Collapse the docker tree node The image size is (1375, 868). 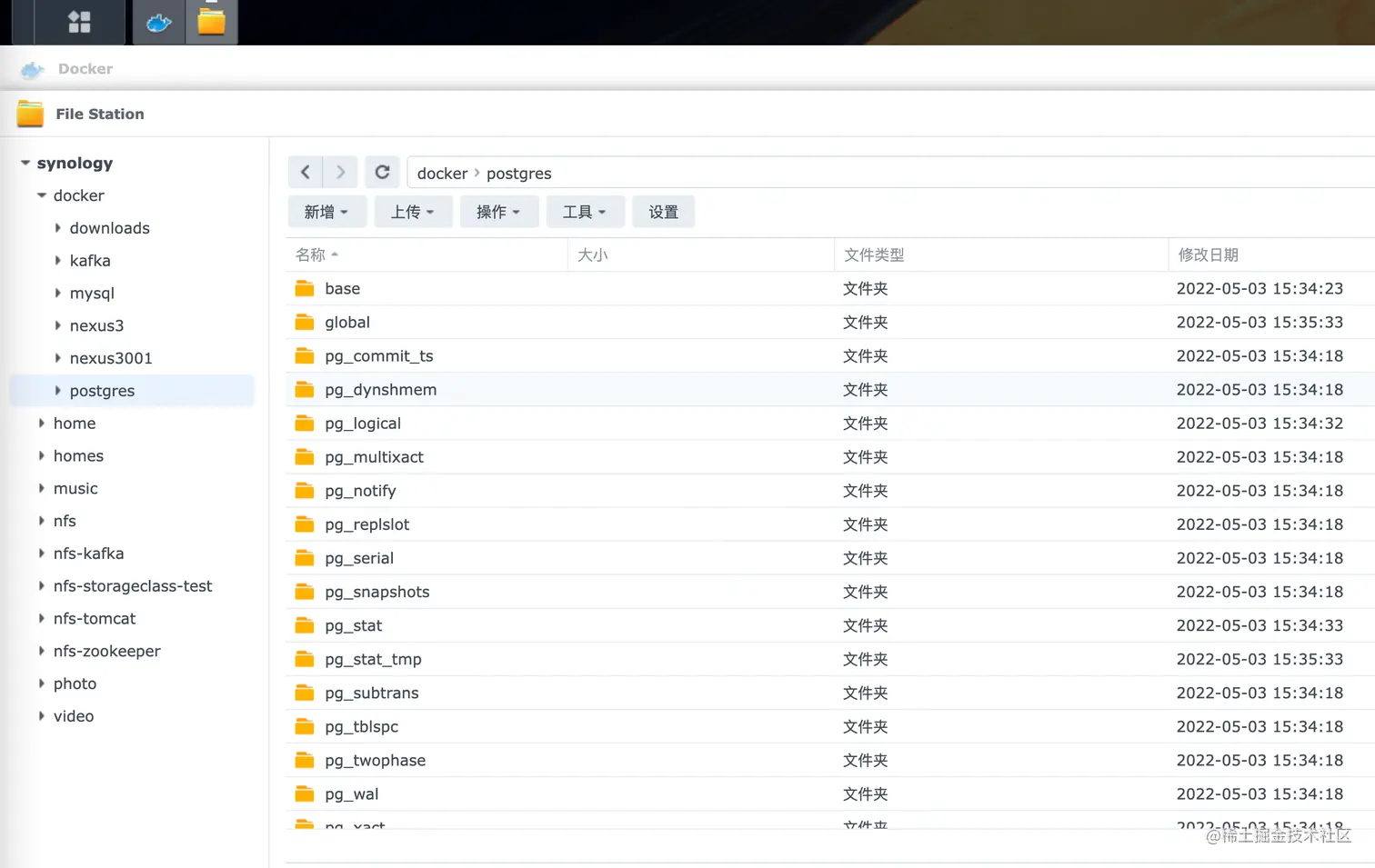click(x=42, y=195)
